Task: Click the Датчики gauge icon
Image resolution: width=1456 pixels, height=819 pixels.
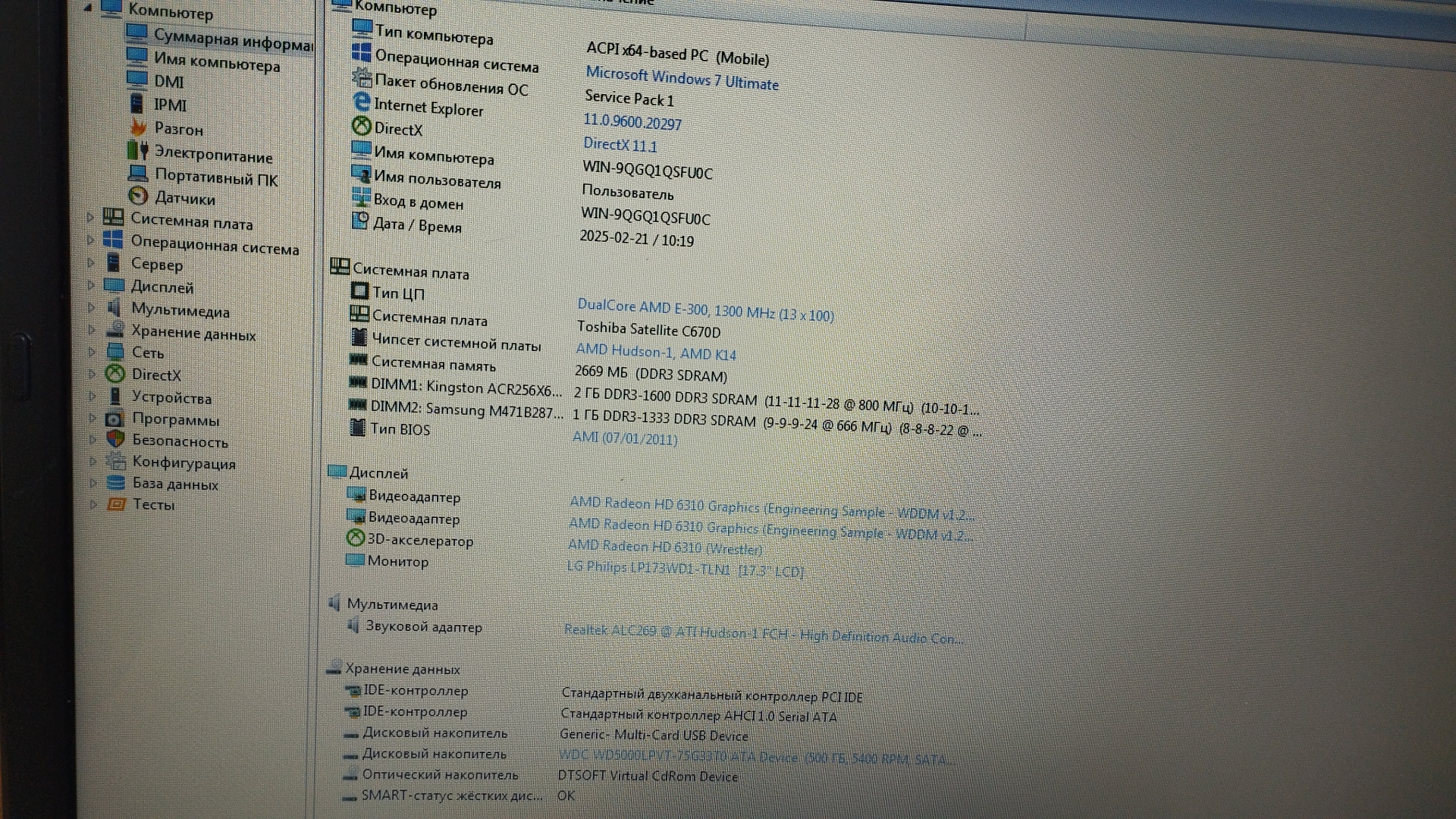Action: (x=138, y=196)
